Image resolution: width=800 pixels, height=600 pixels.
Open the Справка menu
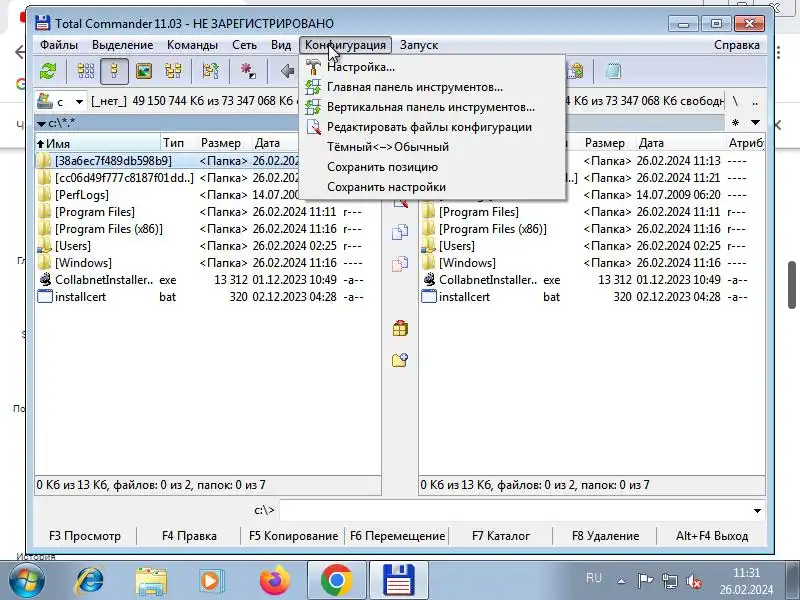[x=737, y=45]
